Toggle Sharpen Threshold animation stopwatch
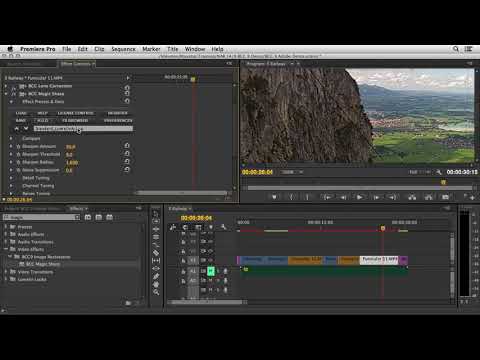 tap(19, 154)
